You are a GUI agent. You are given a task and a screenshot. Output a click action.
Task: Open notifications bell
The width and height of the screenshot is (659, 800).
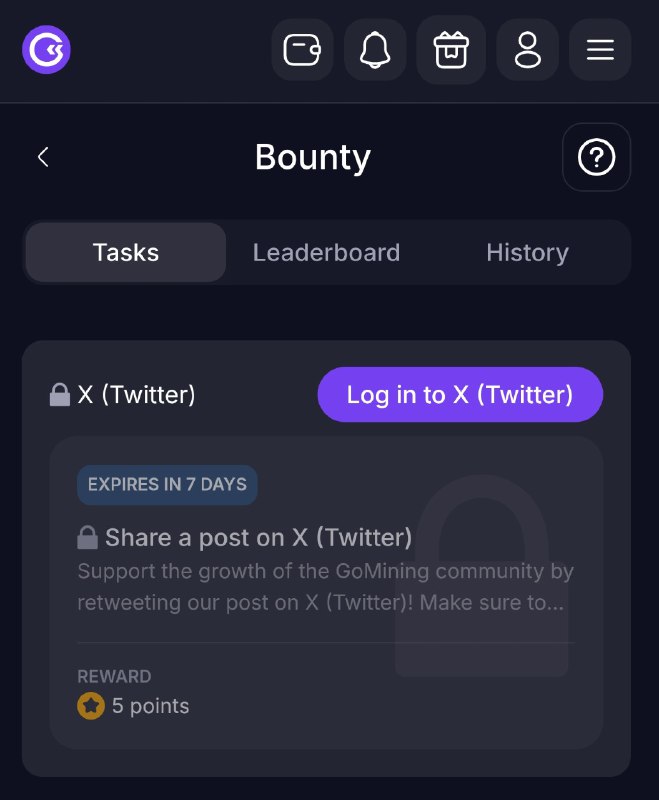[x=375, y=49]
